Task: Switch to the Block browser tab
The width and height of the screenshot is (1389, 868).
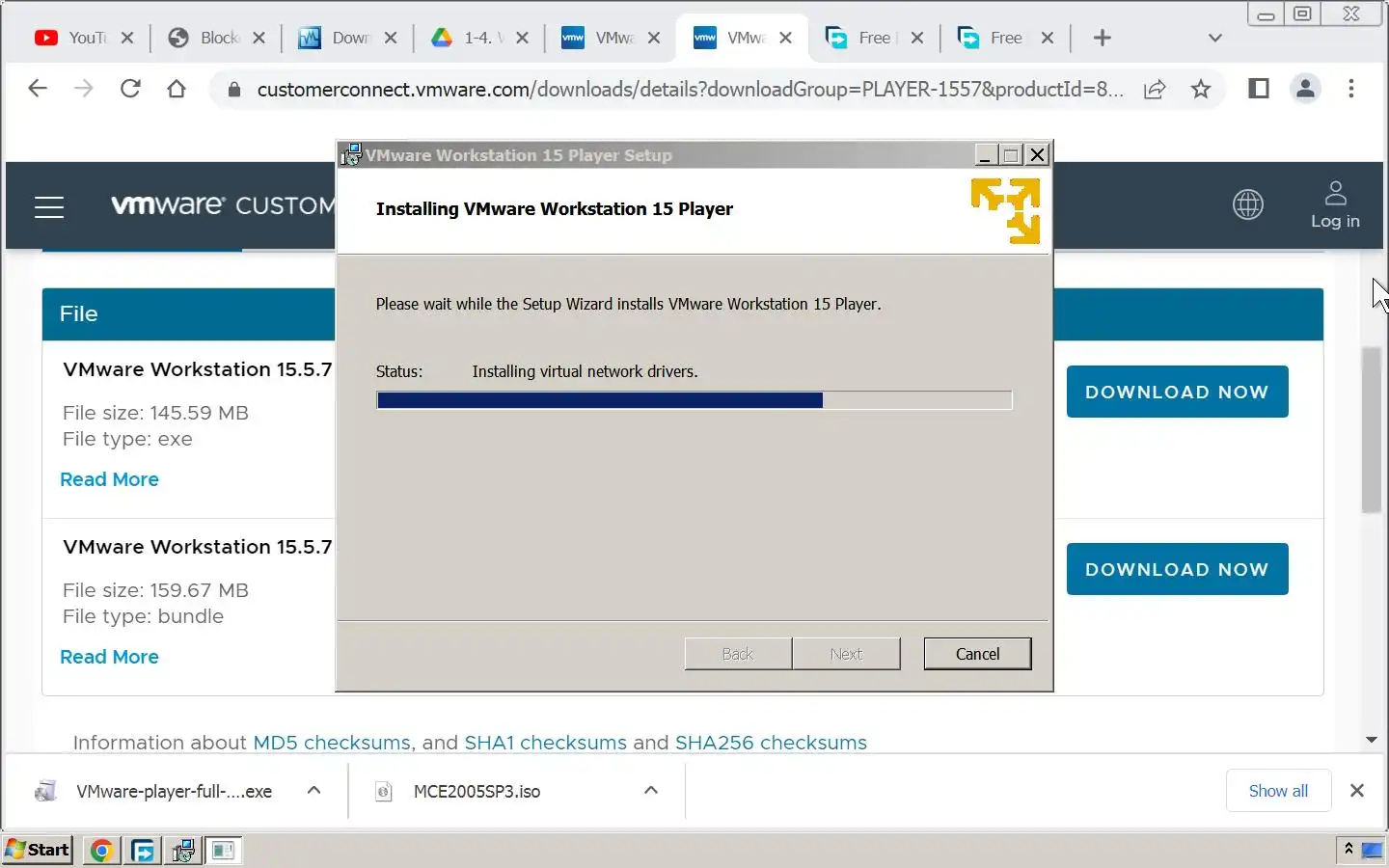Action: [x=204, y=38]
